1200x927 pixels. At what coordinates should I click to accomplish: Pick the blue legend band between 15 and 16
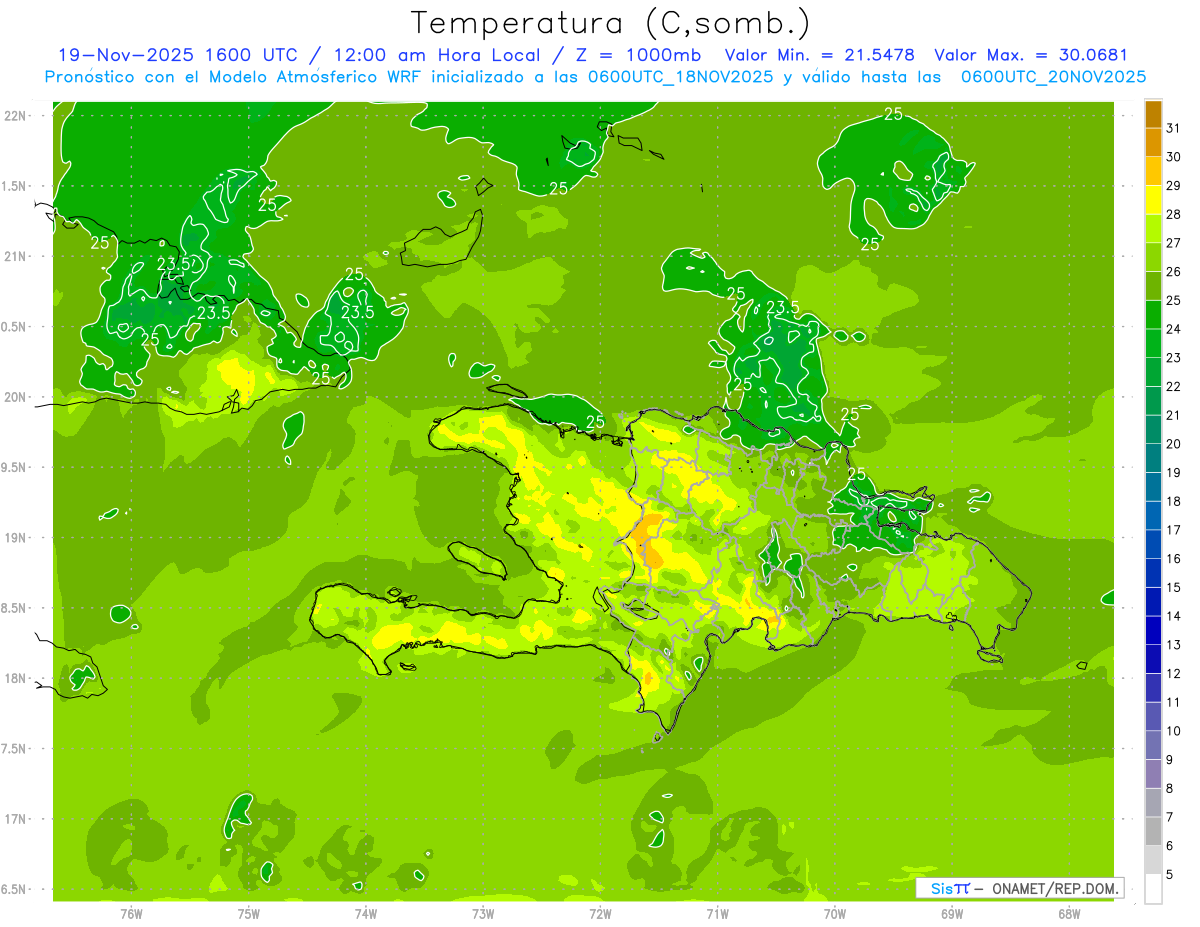(x=1153, y=573)
